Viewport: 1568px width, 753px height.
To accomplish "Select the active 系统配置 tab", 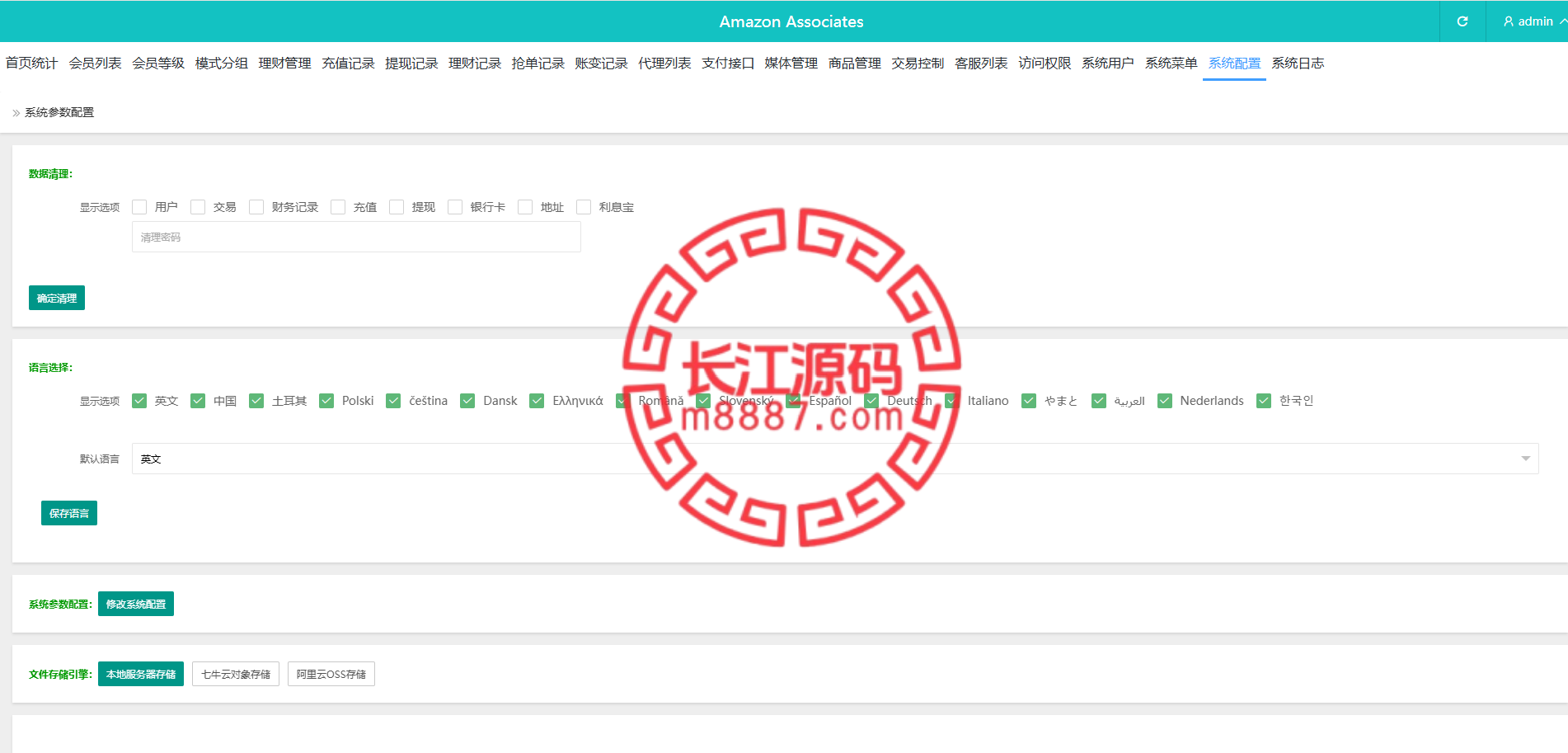I will click(1234, 63).
